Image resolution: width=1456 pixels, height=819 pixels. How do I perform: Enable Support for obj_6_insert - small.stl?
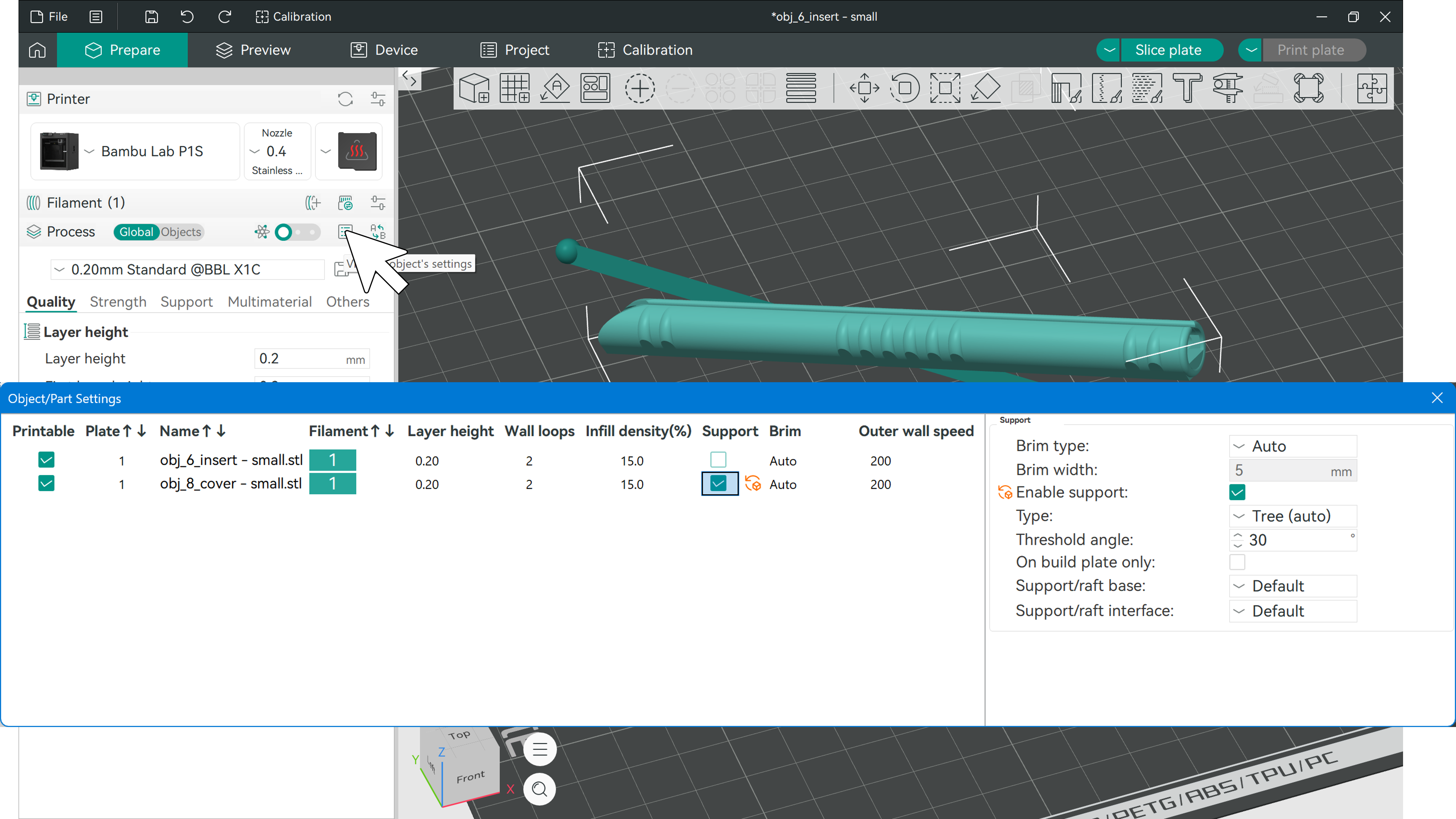tap(718, 460)
